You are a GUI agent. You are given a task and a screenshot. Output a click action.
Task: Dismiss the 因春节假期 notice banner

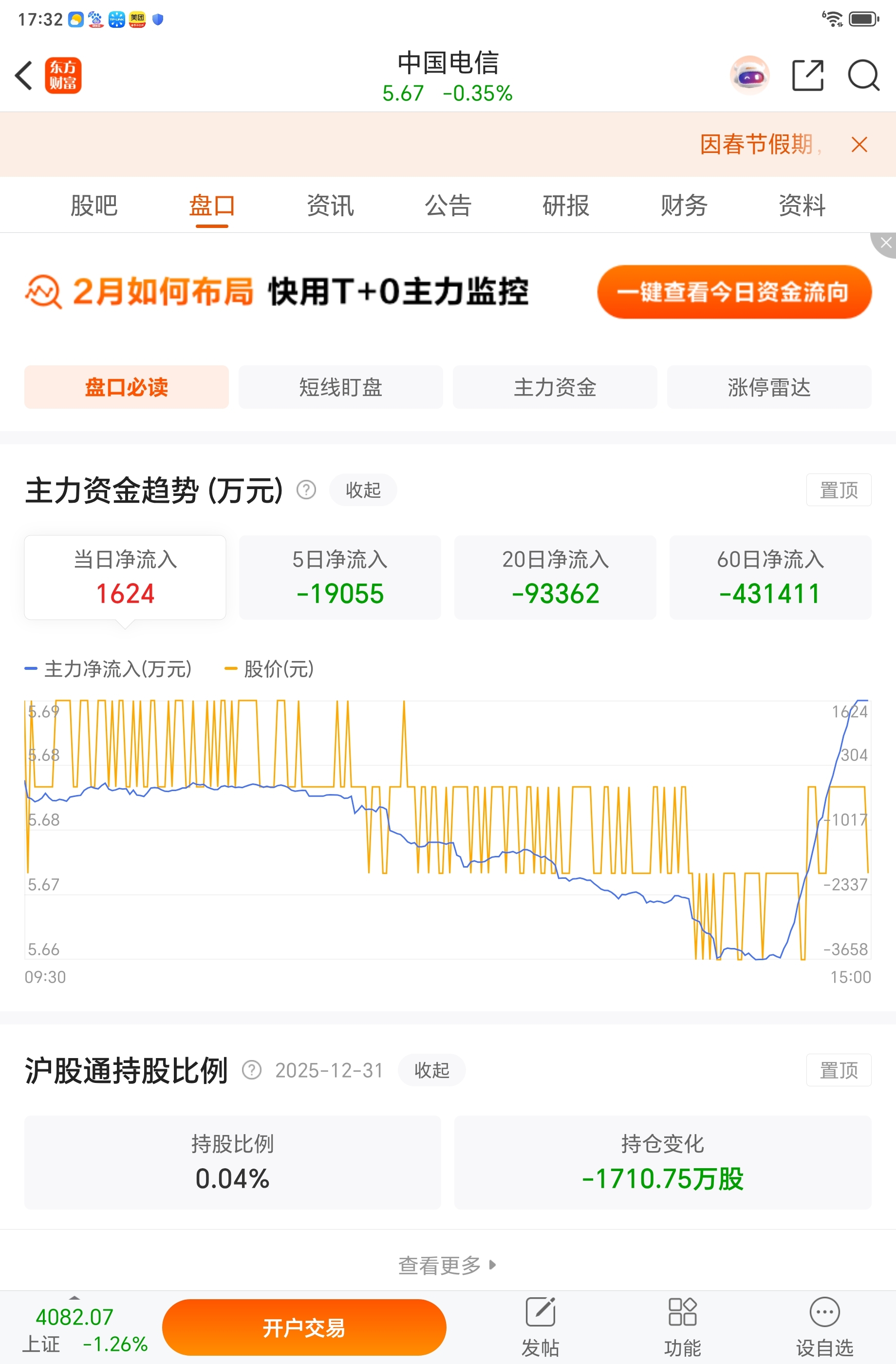click(859, 144)
